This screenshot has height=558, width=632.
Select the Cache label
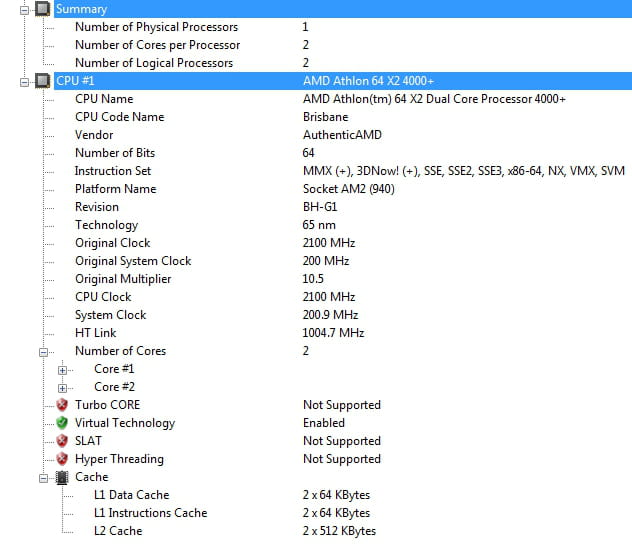91,477
